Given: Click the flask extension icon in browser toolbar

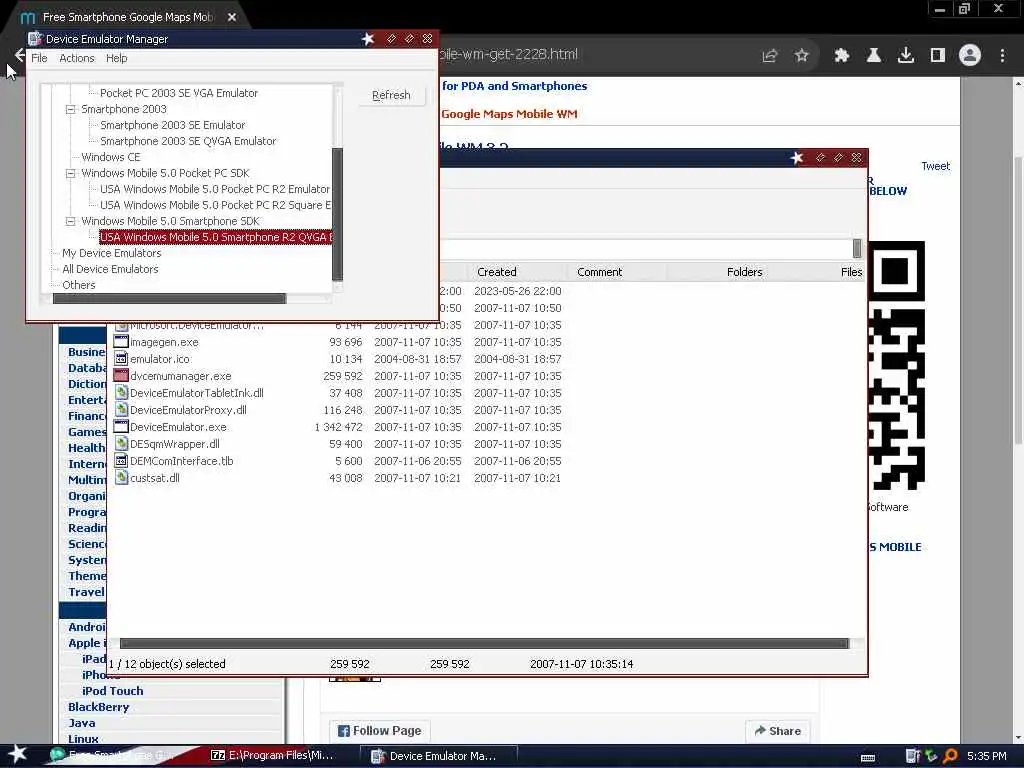Looking at the screenshot, I should click(873, 56).
